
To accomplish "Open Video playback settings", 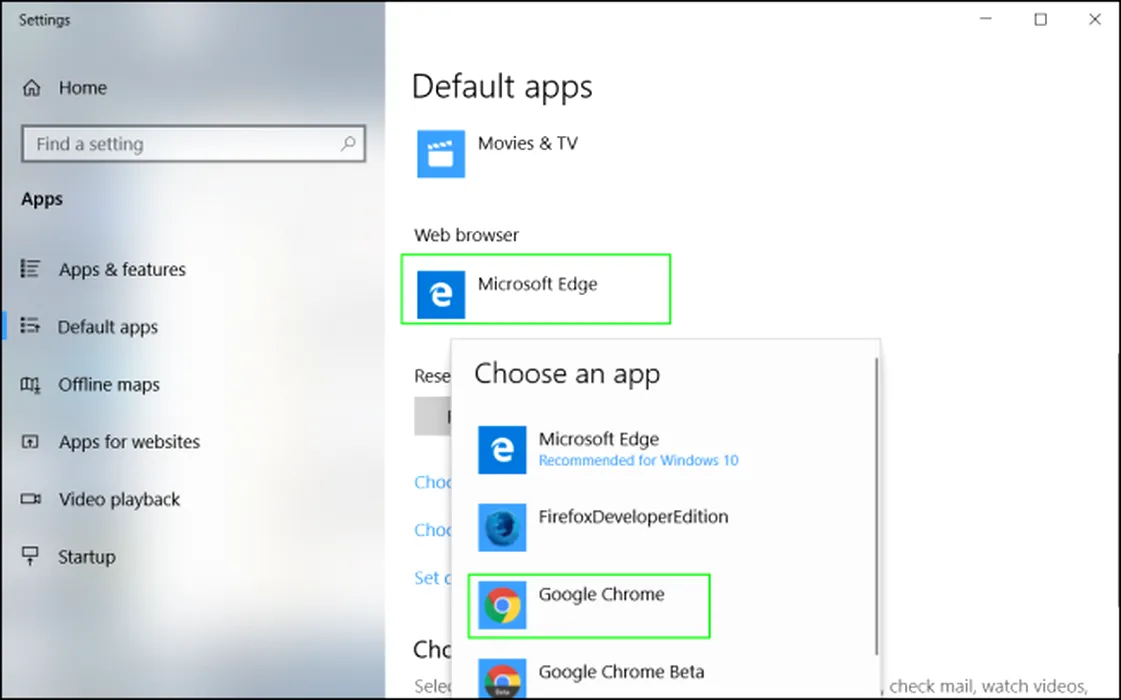I will coord(119,499).
